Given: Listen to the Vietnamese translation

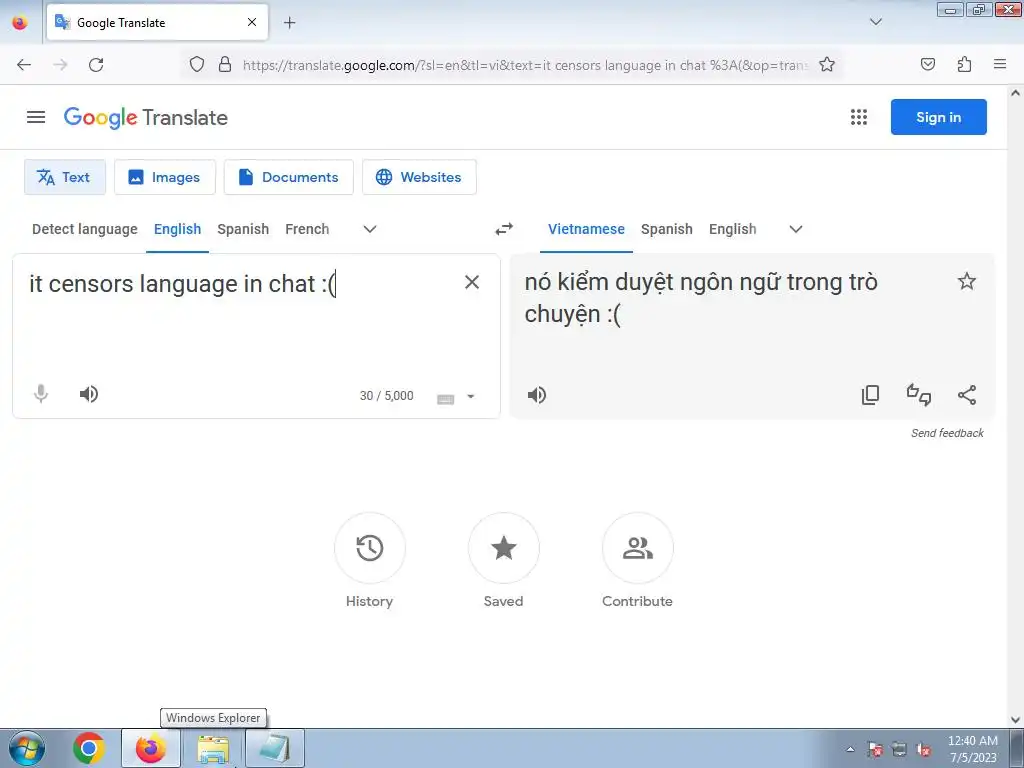Looking at the screenshot, I should (x=537, y=395).
